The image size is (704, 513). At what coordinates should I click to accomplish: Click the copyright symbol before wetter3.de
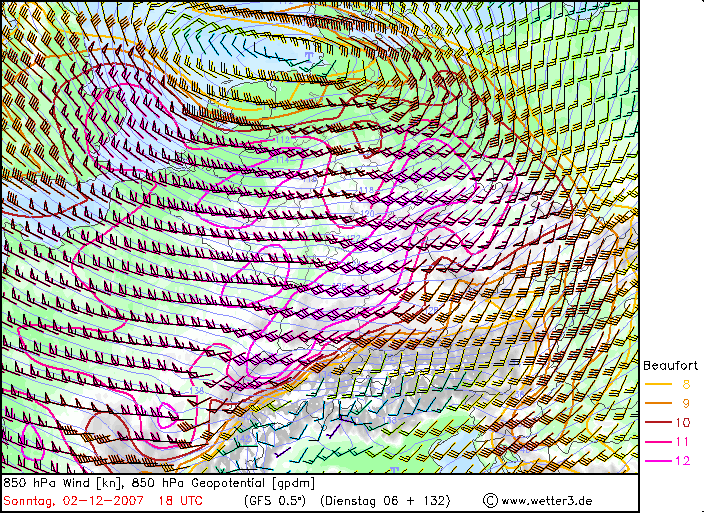(x=490, y=500)
